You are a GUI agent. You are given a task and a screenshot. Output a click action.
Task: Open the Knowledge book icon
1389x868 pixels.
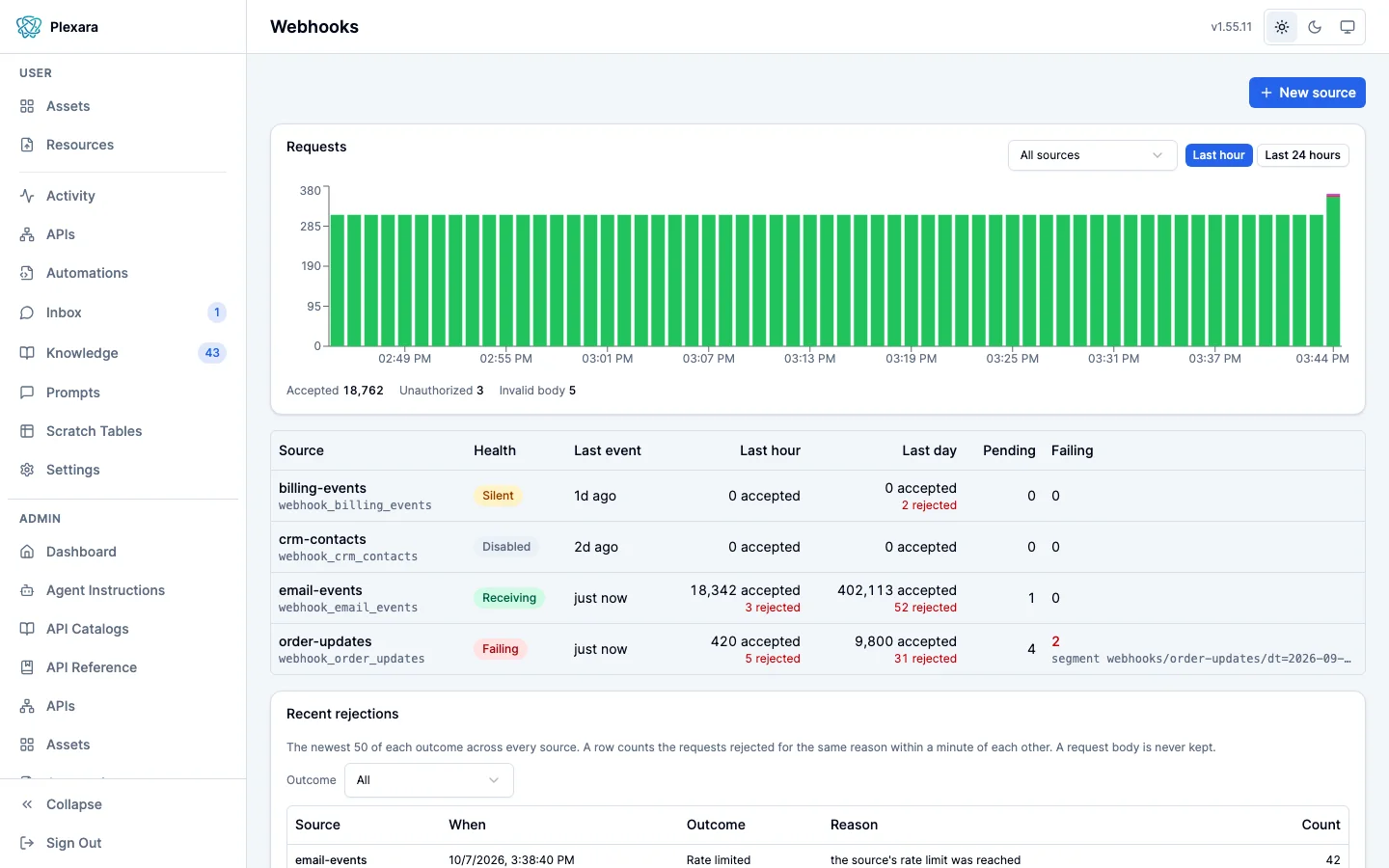pos(27,353)
